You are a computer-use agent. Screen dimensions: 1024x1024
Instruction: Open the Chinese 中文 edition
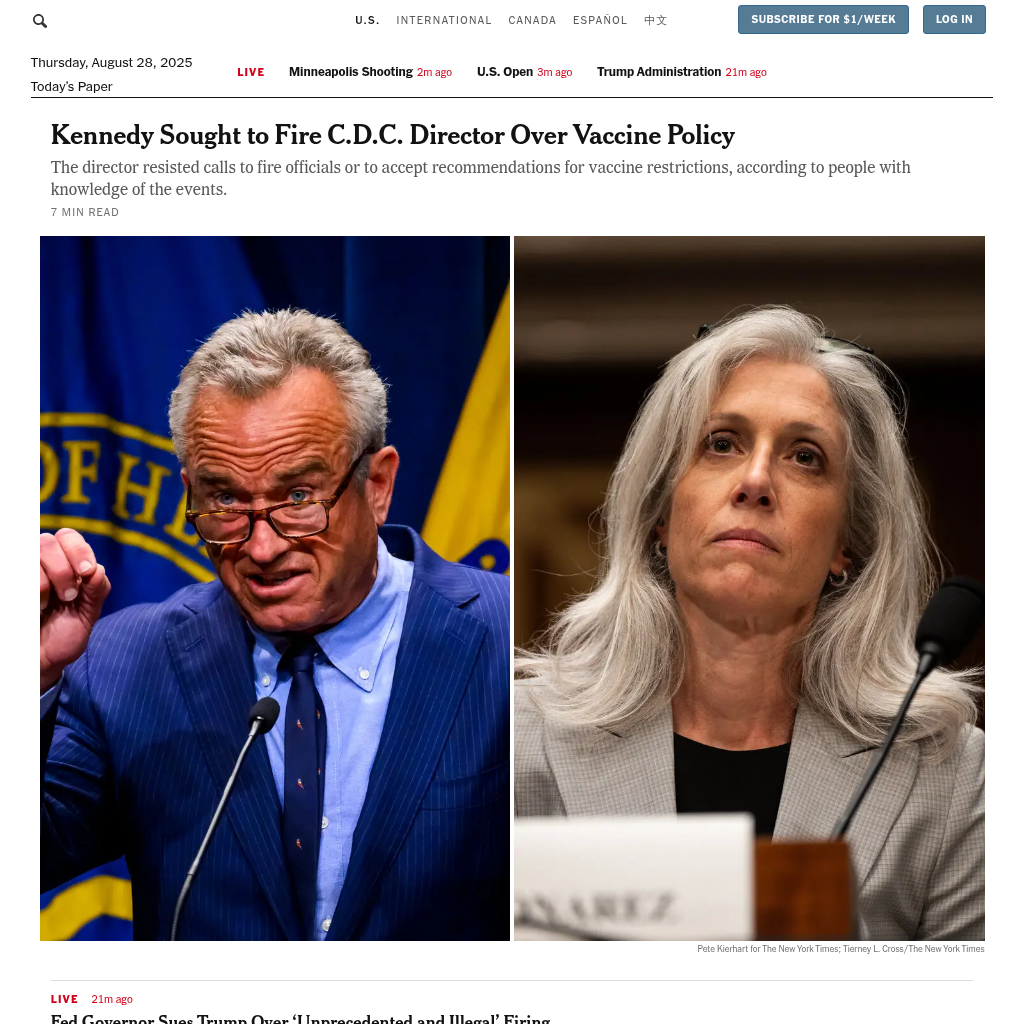click(x=656, y=20)
